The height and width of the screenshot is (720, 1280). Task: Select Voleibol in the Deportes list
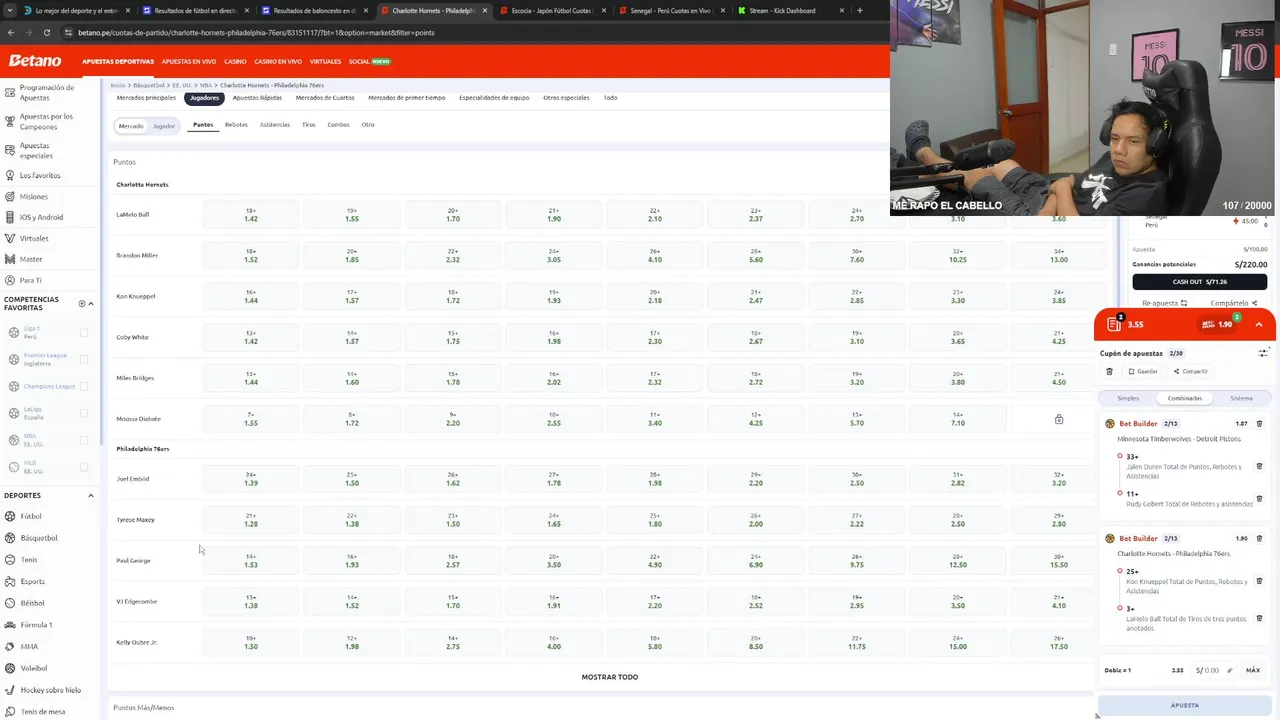(34, 668)
